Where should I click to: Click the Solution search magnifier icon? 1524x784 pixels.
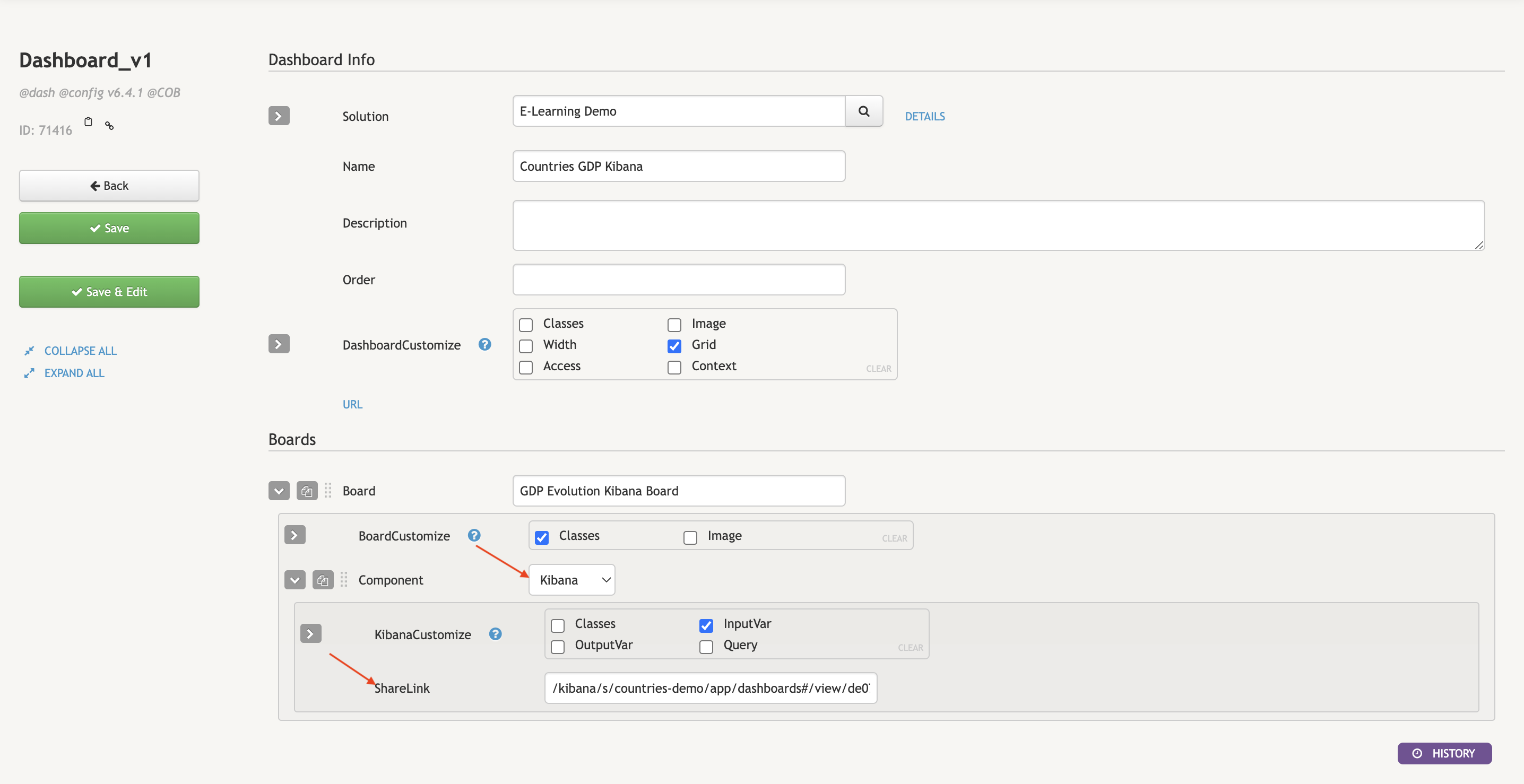[x=863, y=111]
